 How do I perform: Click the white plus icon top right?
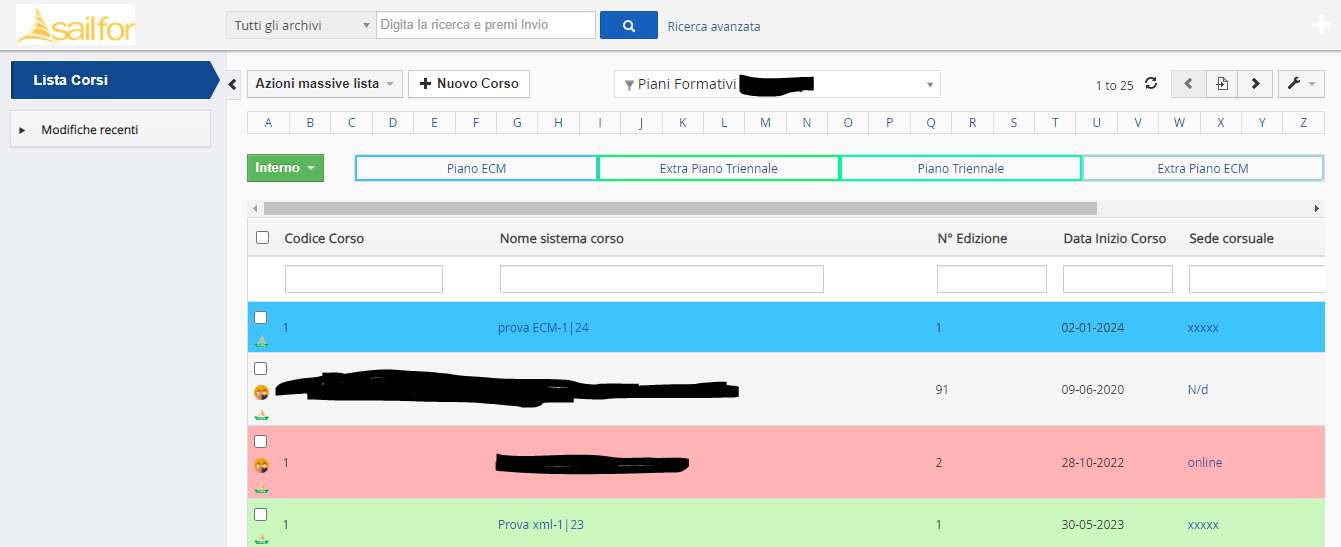click(1321, 26)
